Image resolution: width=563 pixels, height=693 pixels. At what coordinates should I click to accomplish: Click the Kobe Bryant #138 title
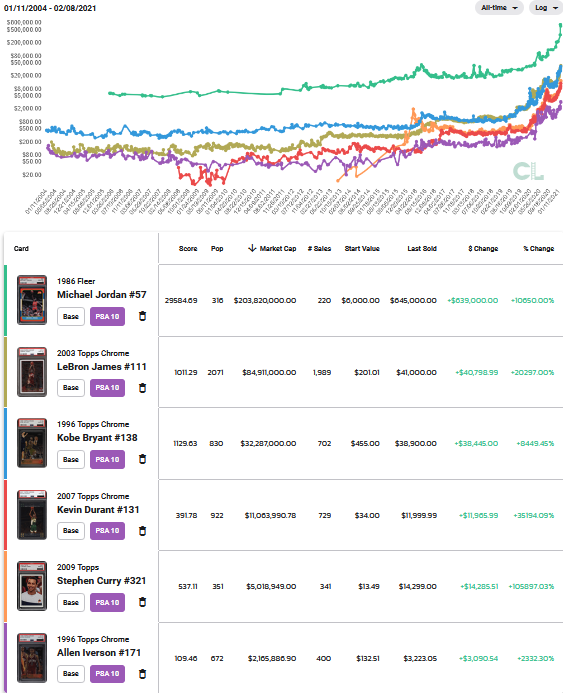click(x=97, y=438)
